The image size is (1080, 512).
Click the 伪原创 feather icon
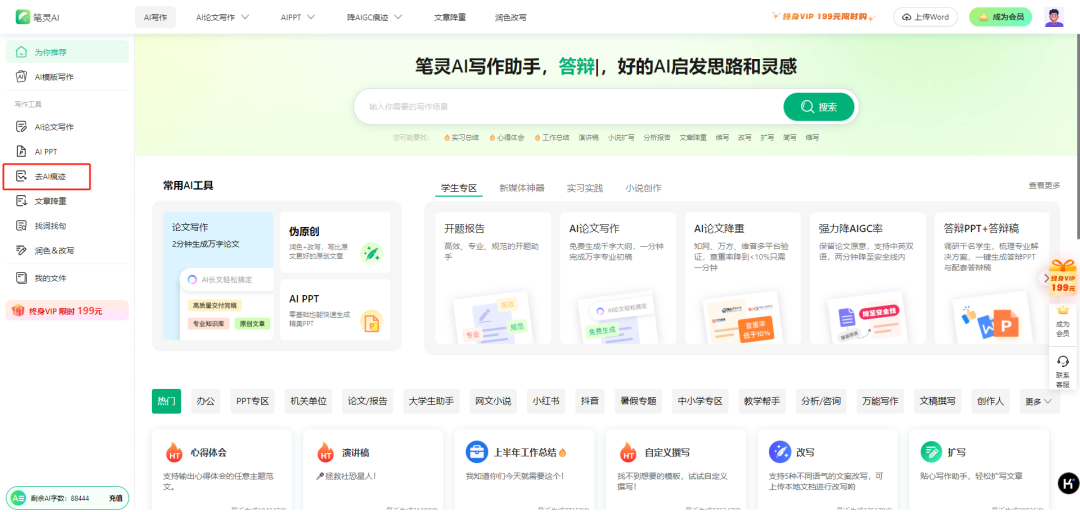point(372,253)
